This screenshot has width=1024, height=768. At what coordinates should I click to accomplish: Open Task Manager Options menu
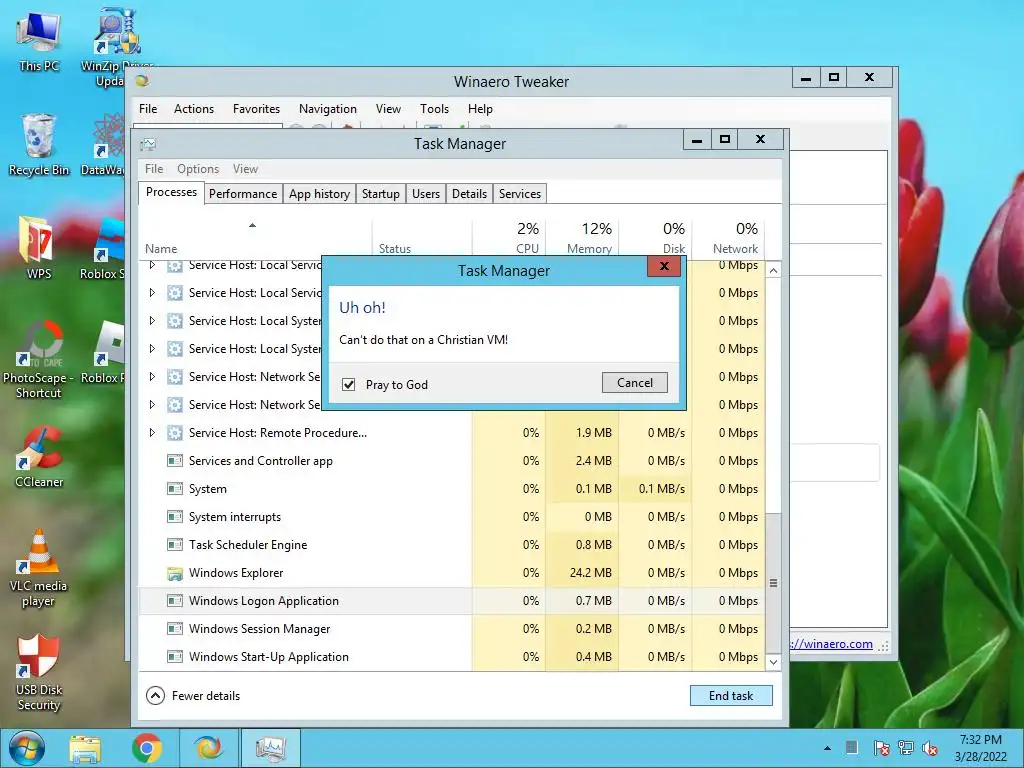click(198, 169)
